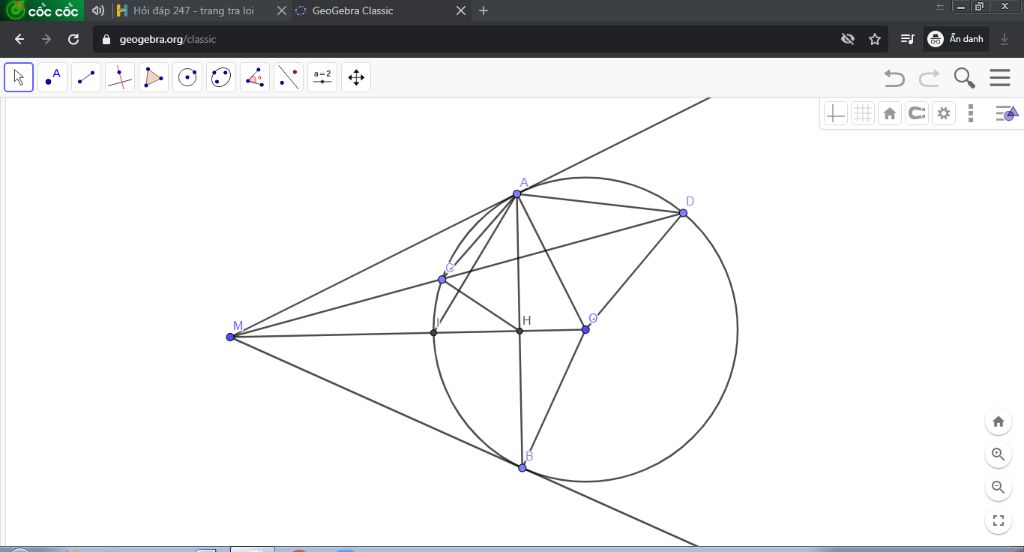Select the Reflect about Line tool
The width and height of the screenshot is (1024, 552).
(x=289, y=78)
